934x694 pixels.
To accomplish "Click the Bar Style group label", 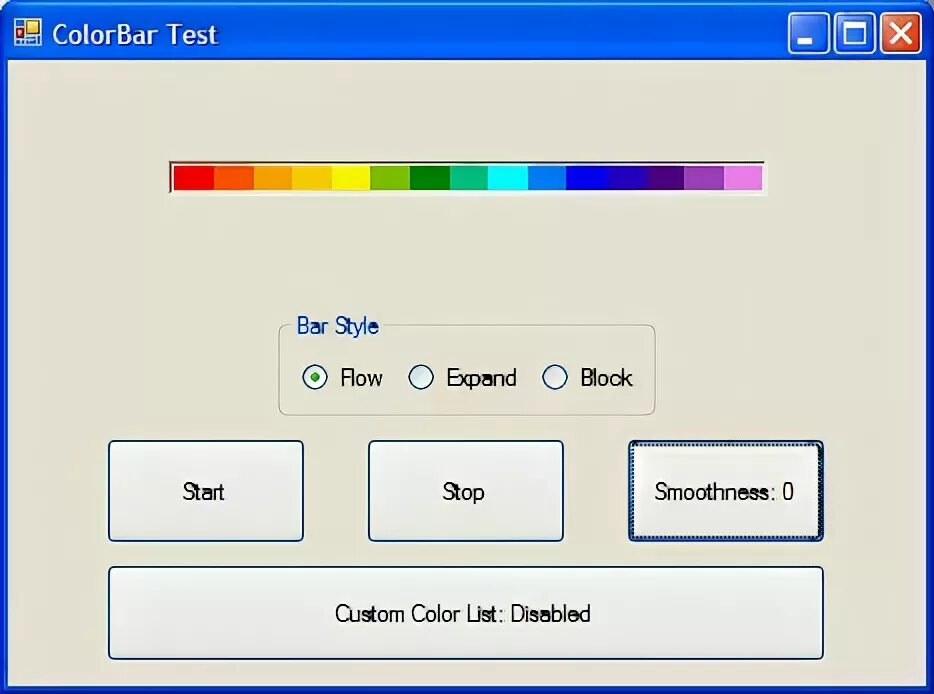I will click(337, 326).
